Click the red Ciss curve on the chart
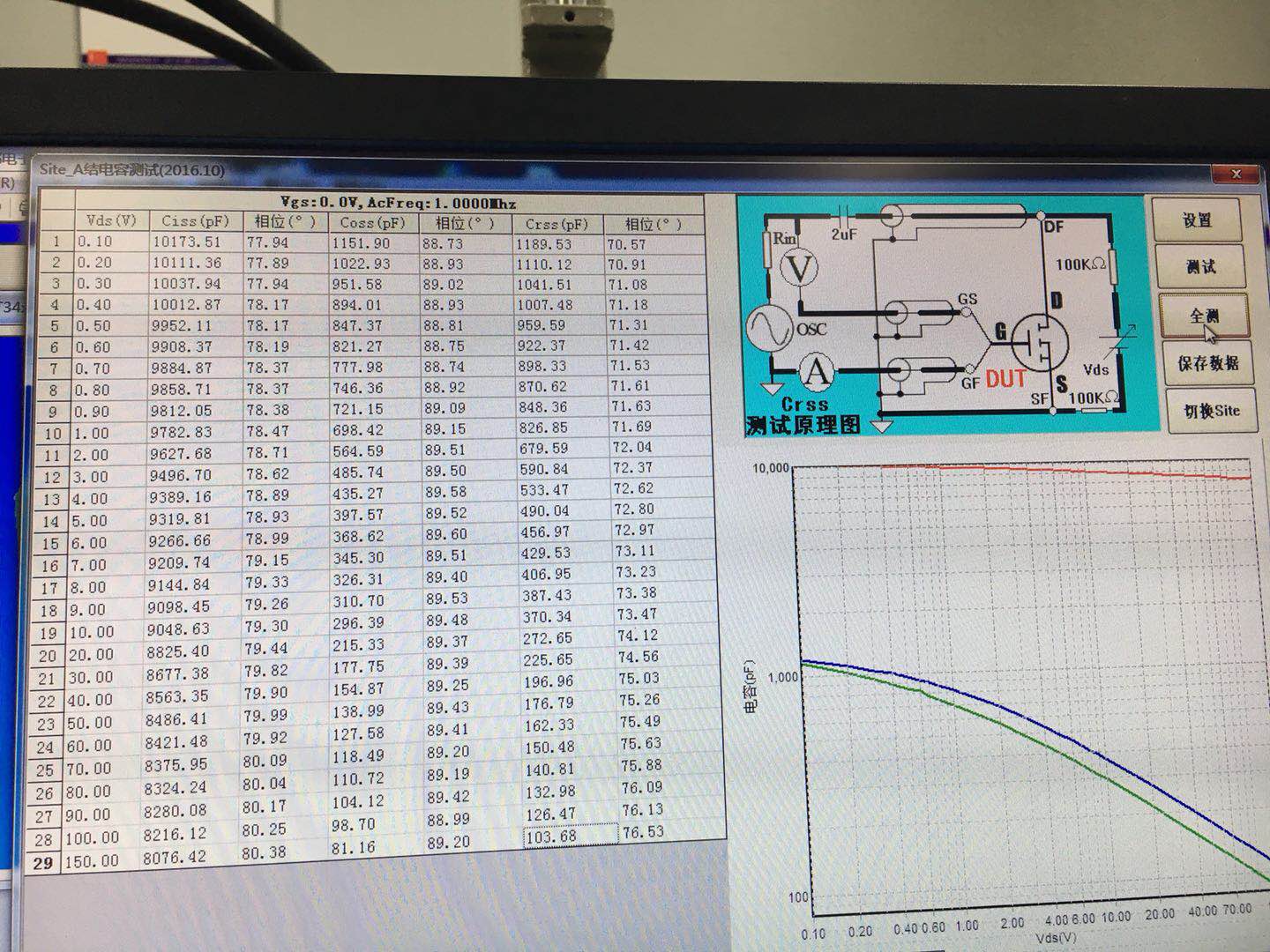Image resolution: width=1270 pixels, height=952 pixels. 1058,469
